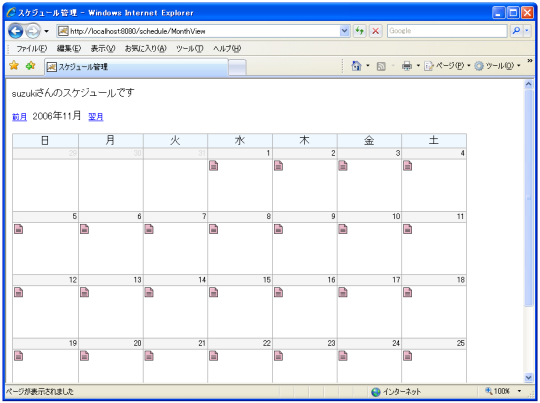The height and width of the screenshot is (403, 540).
Task: Click the Stop loading X icon
Action: pyautogui.click(x=376, y=31)
